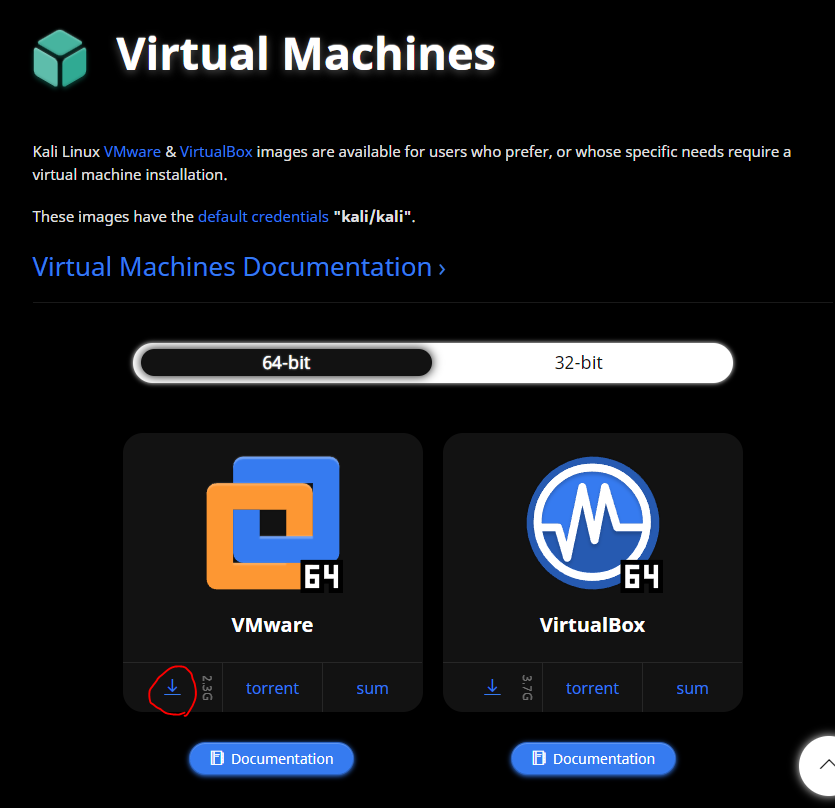Open the Documentation button under VirtualBox
This screenshot has width=835, height=808.
pos(593,758)
